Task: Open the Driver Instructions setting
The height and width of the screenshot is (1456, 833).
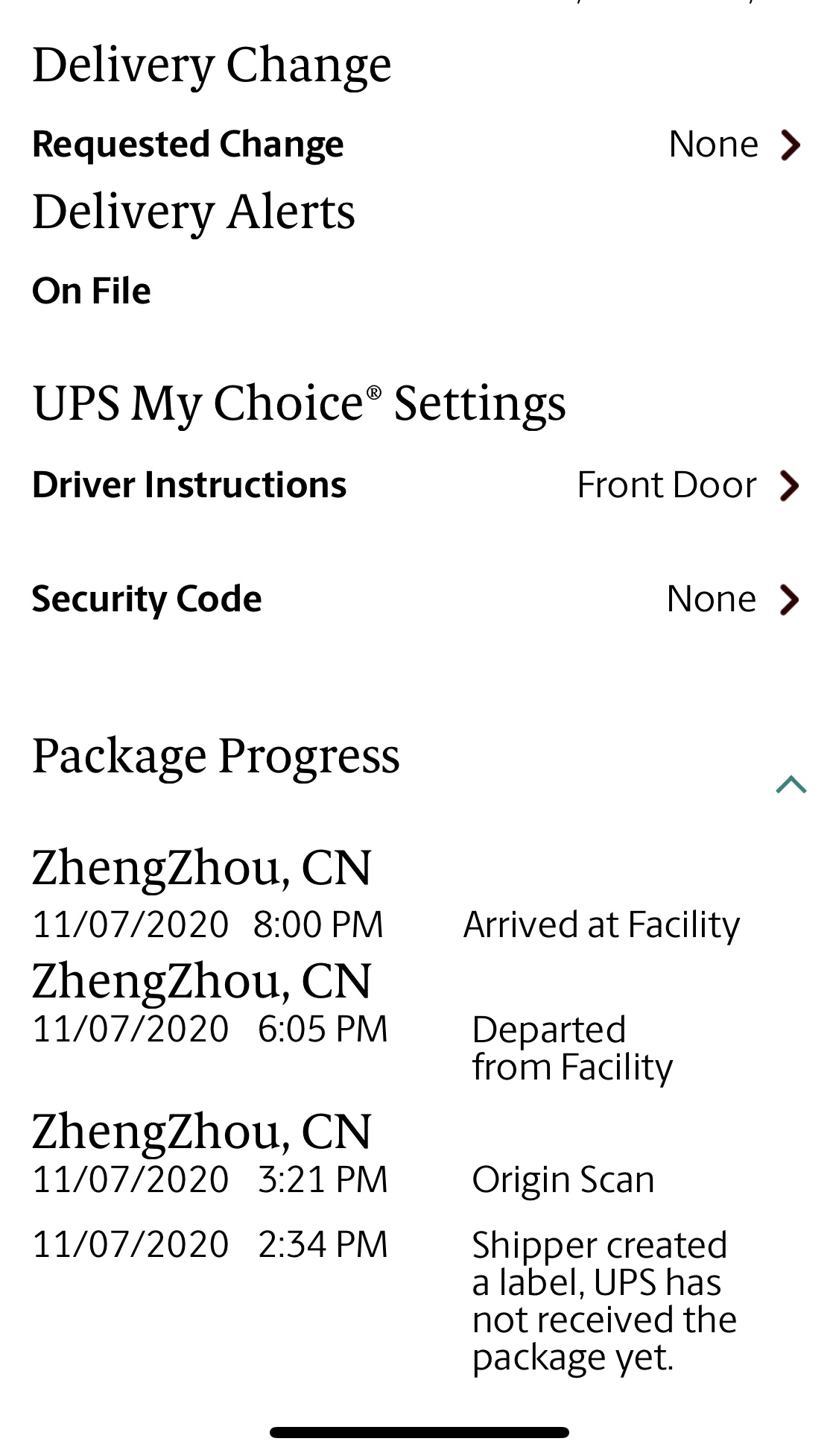Action: click(x=189, y=485)
